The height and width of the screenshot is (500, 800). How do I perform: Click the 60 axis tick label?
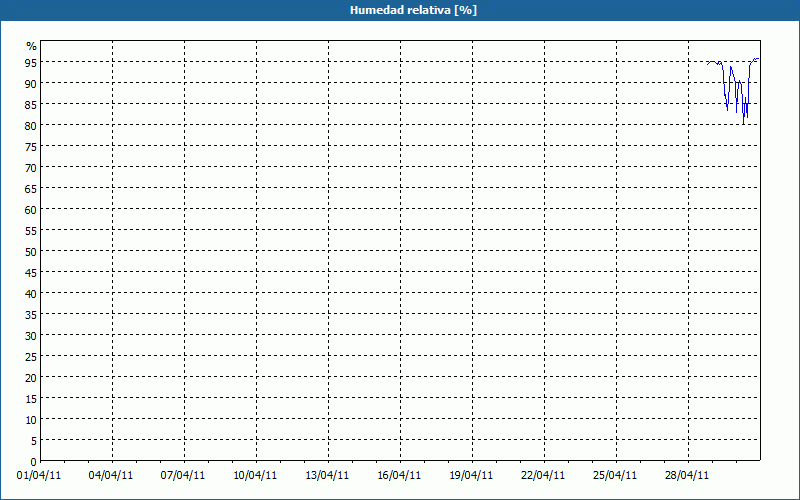pyautogui.click(x=31, y=210)
